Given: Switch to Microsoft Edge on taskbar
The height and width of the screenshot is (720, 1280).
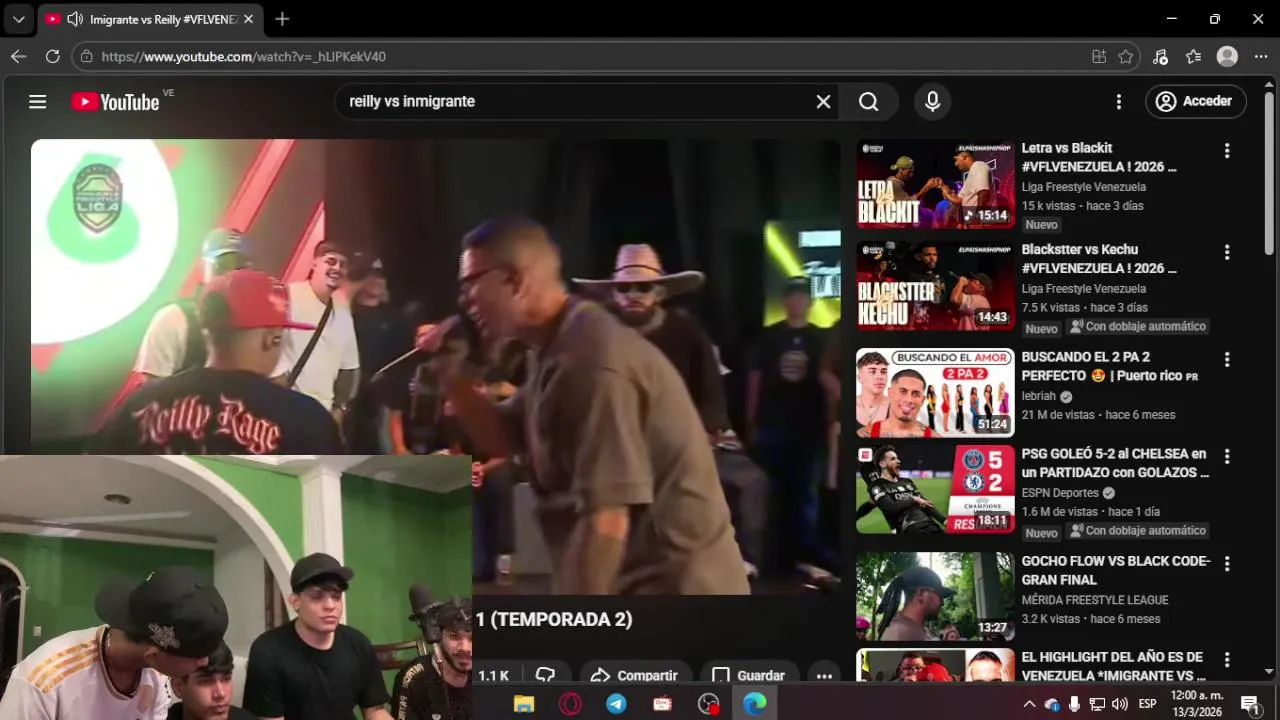Looking at the screenshot, I should click(x=755, y=704).
